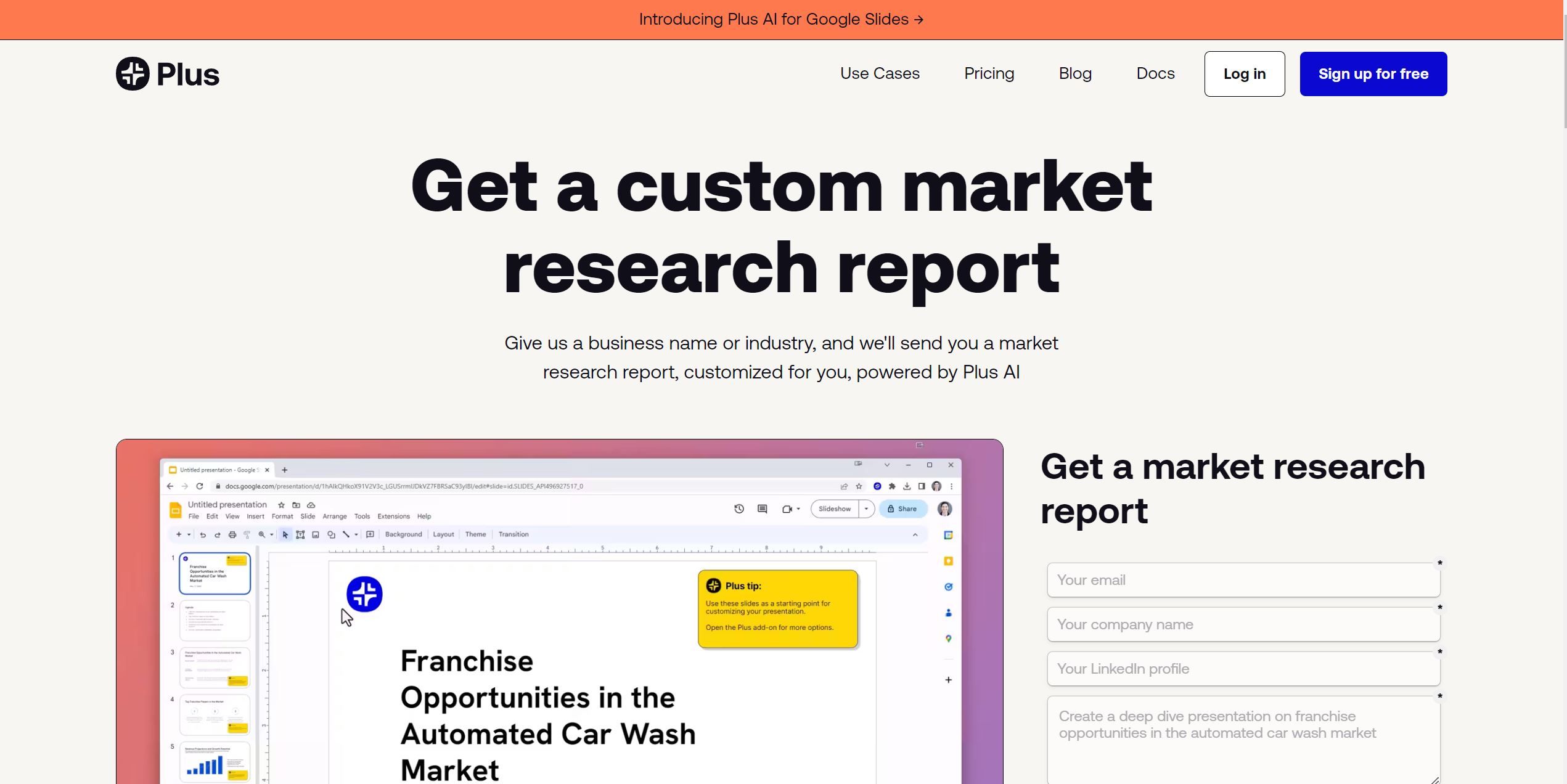Screen dimensions: 1567x784
Task: Open the Blog link
Action: coord(1075,73)
